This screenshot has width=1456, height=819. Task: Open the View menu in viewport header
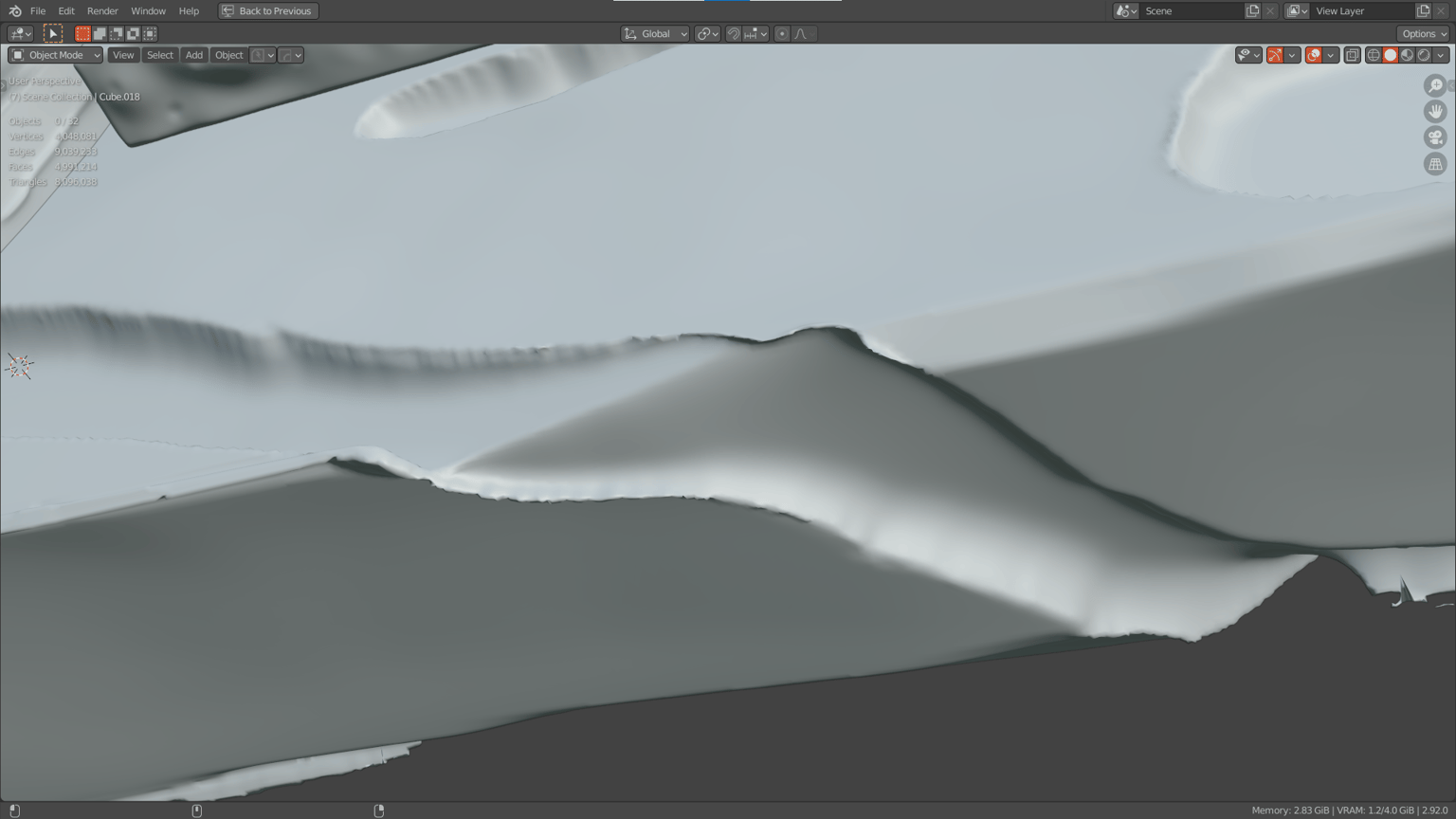[123, 55]
